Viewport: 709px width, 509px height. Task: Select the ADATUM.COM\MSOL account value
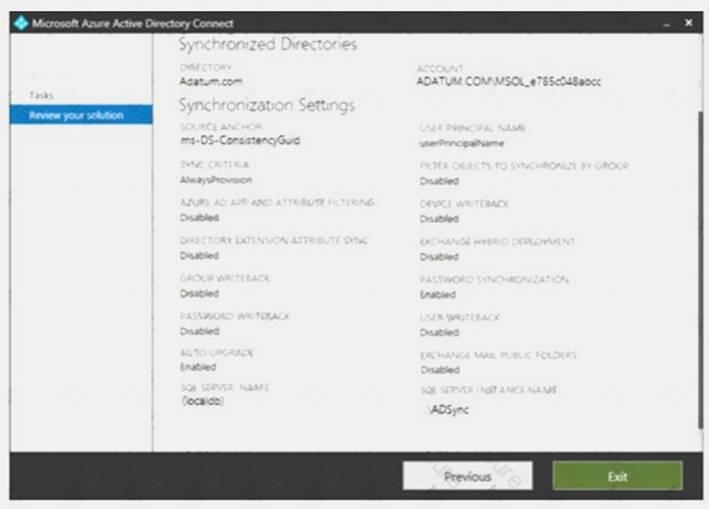509,82
